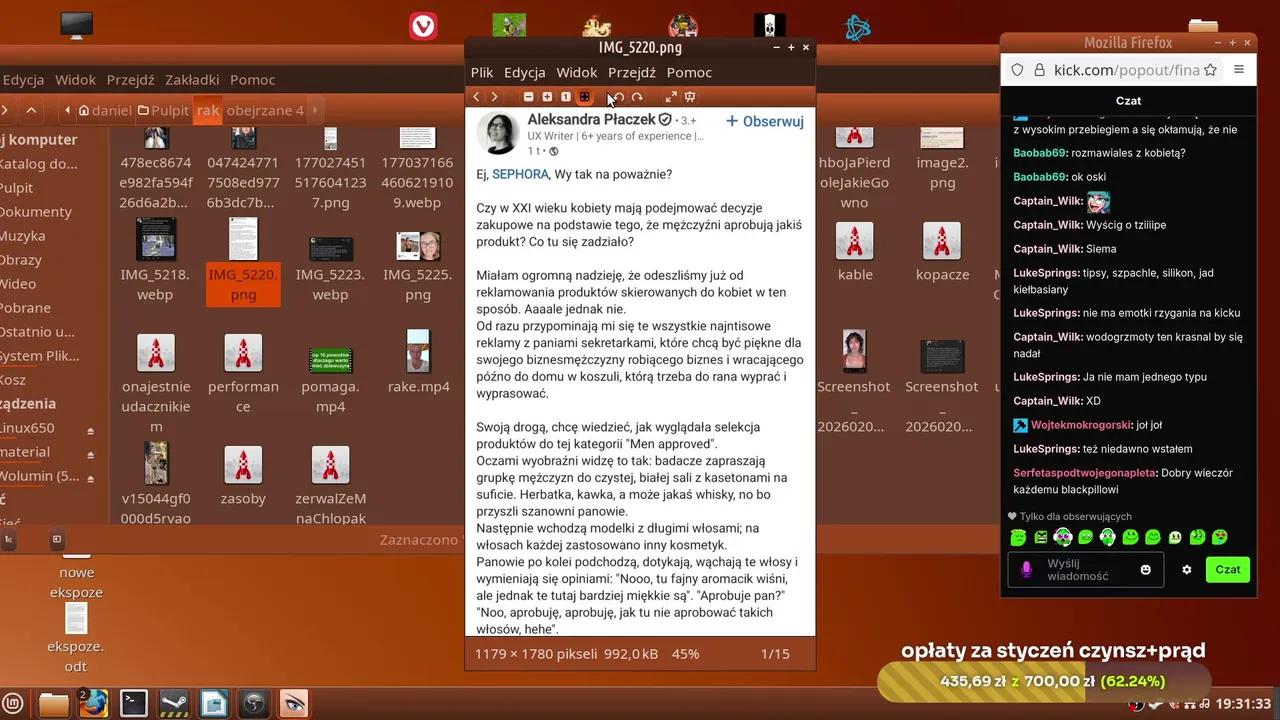The height and width of the screenshot is (720, 1280).
Task: Go to next image in viewer toolbar
Action: [494, 97]
